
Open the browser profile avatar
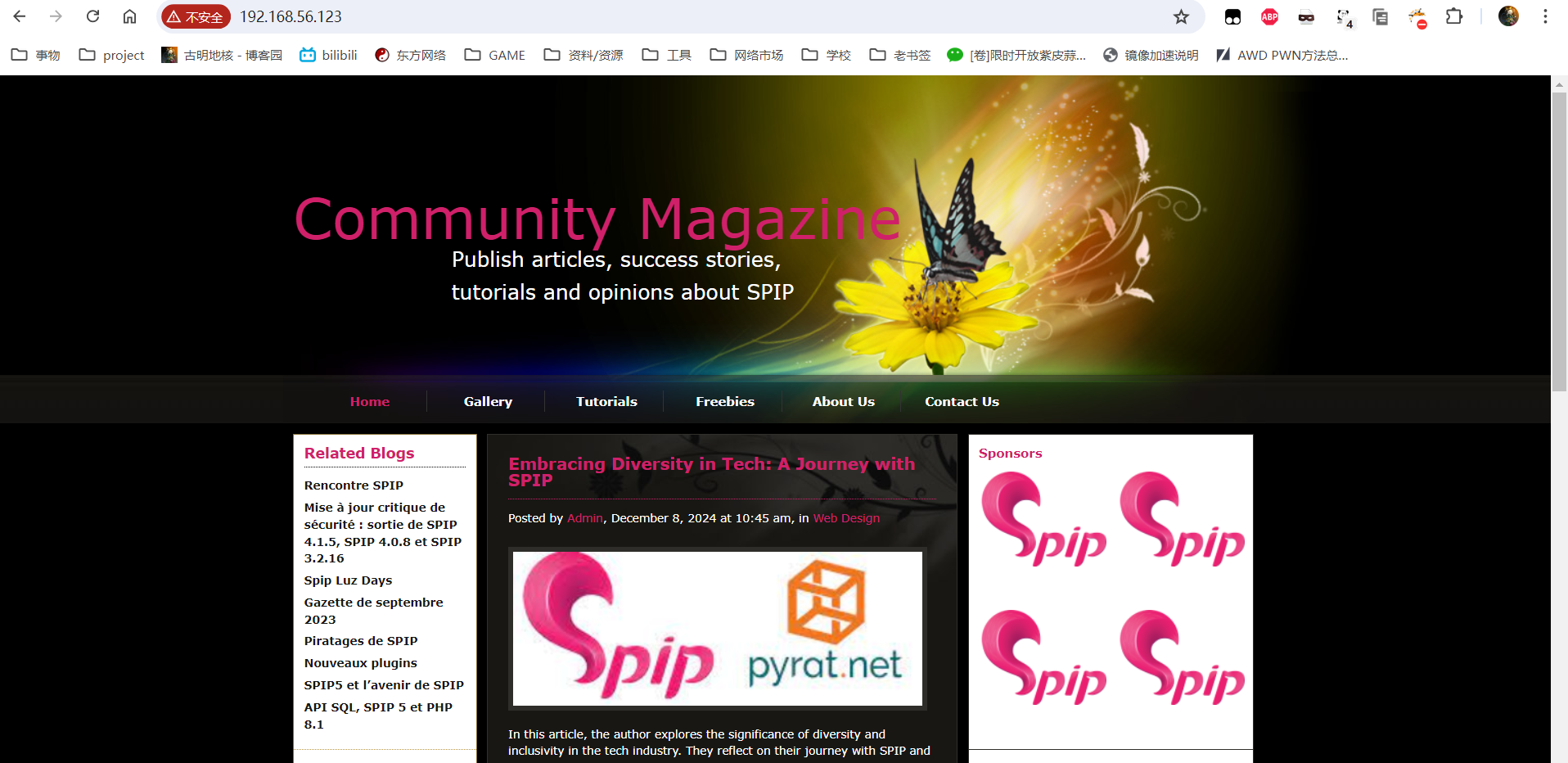pyautogui.click(x=1508, y=16)
